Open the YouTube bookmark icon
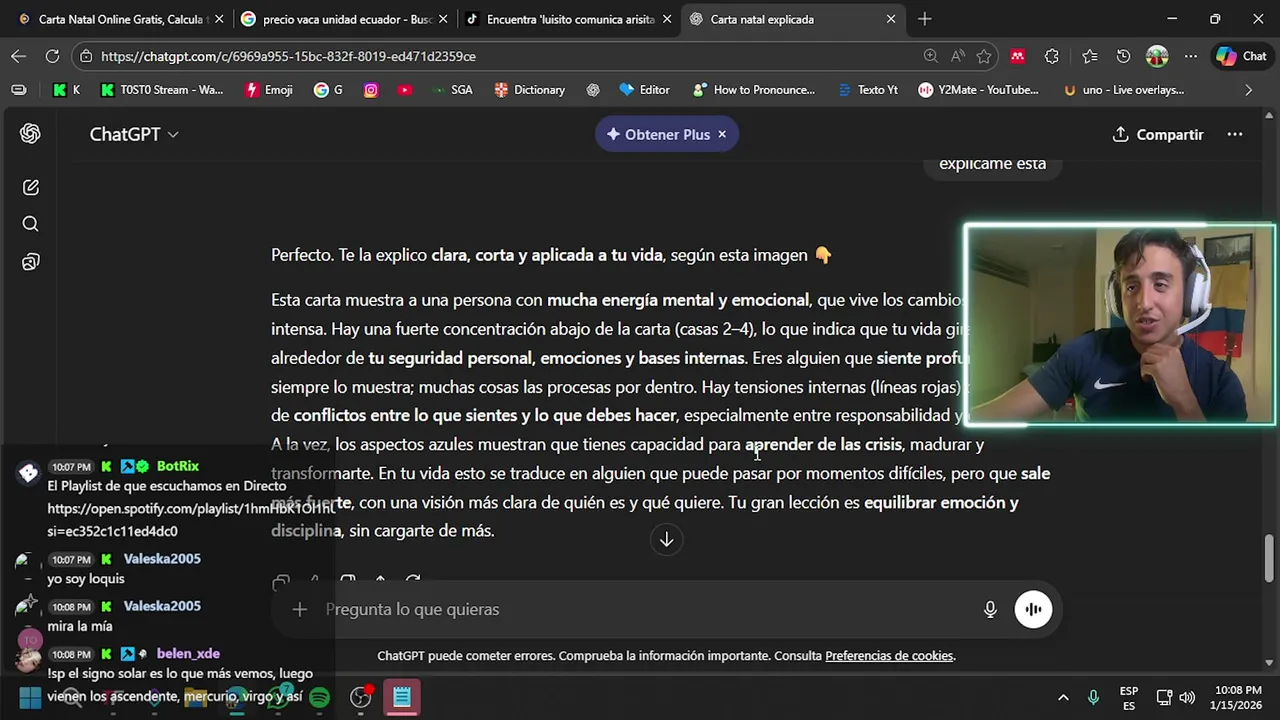 [x=404, y=90]
